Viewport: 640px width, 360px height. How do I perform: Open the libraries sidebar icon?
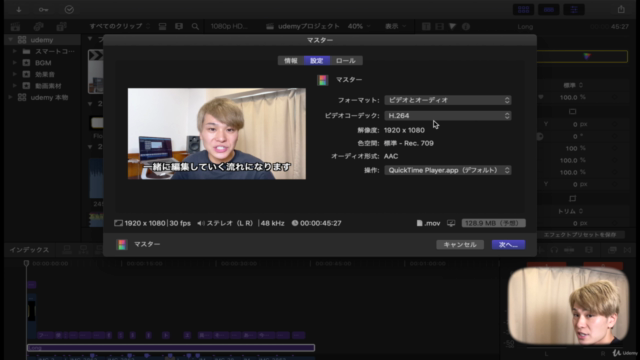(x=16, y=27)
